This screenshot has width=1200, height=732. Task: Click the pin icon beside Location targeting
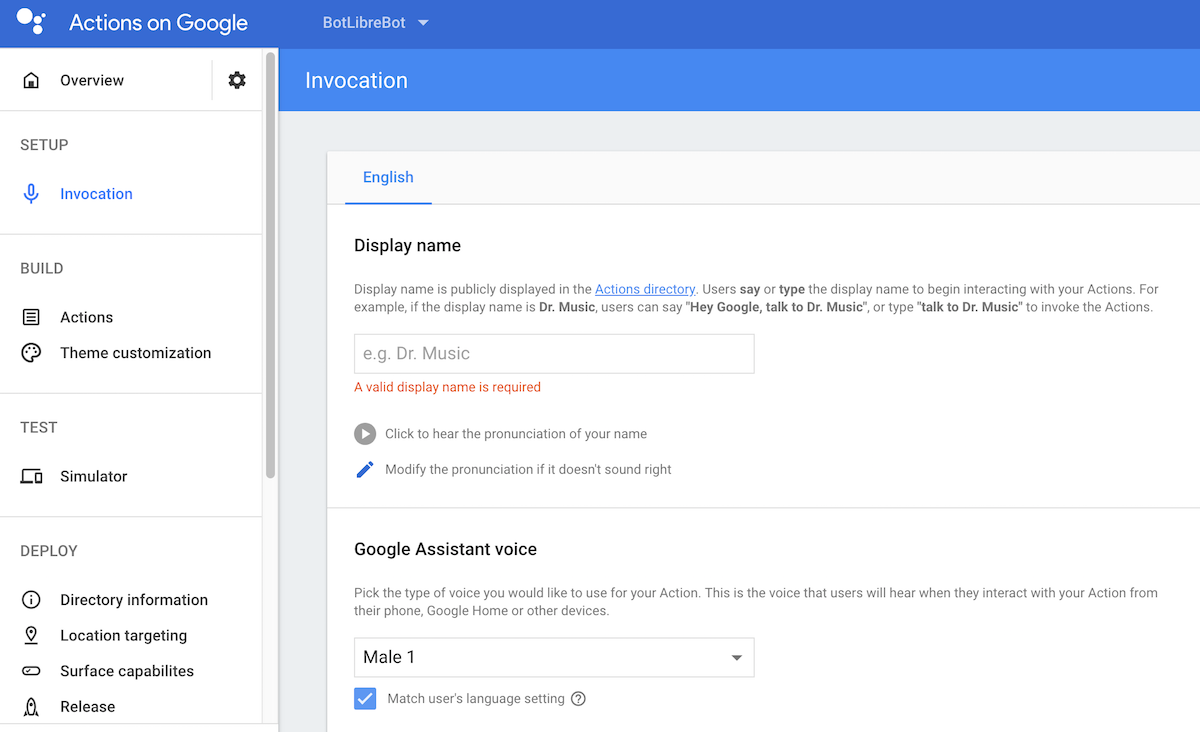tap(31, 635)
